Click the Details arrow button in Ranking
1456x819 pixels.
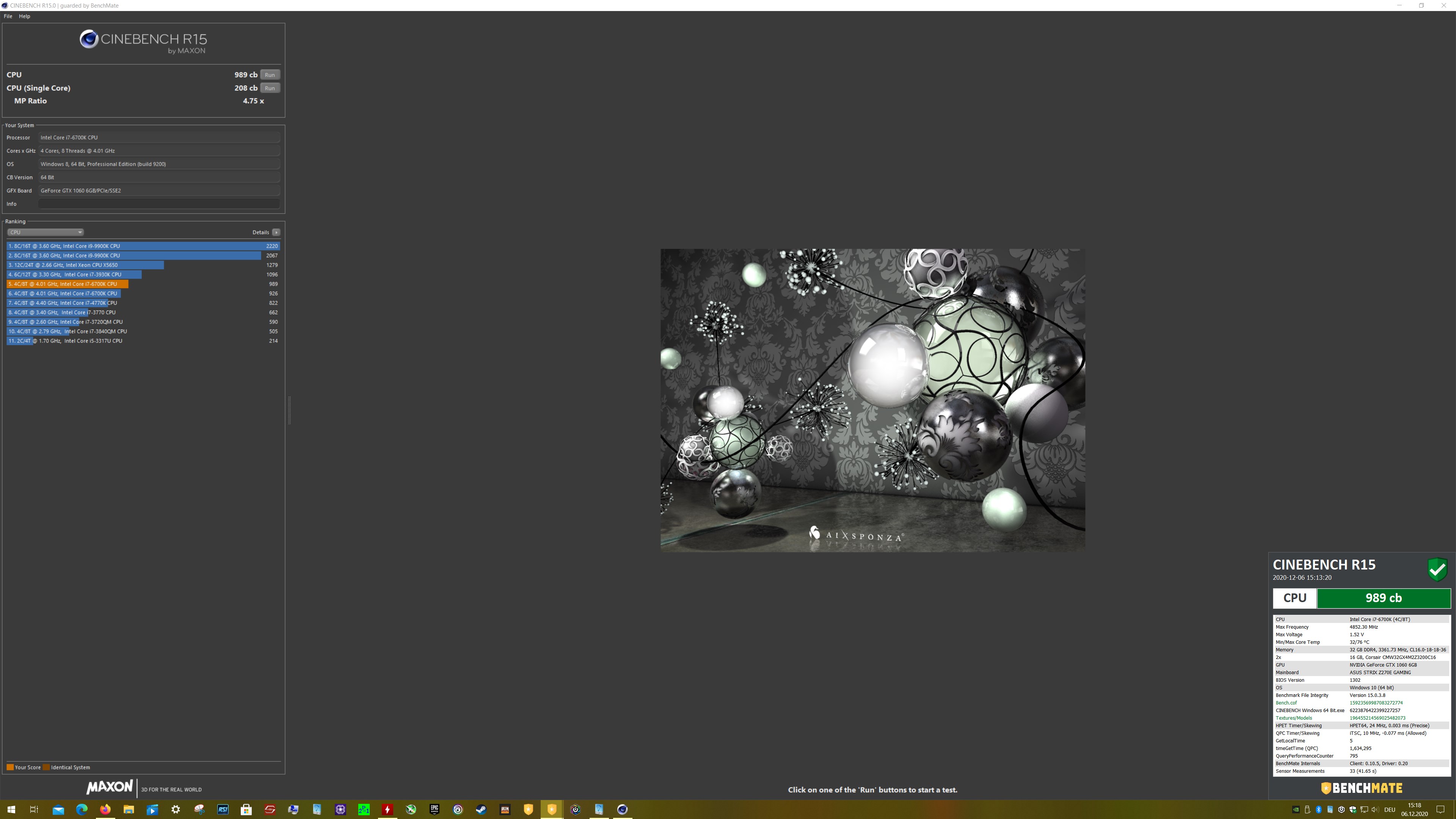coord(276,232)
